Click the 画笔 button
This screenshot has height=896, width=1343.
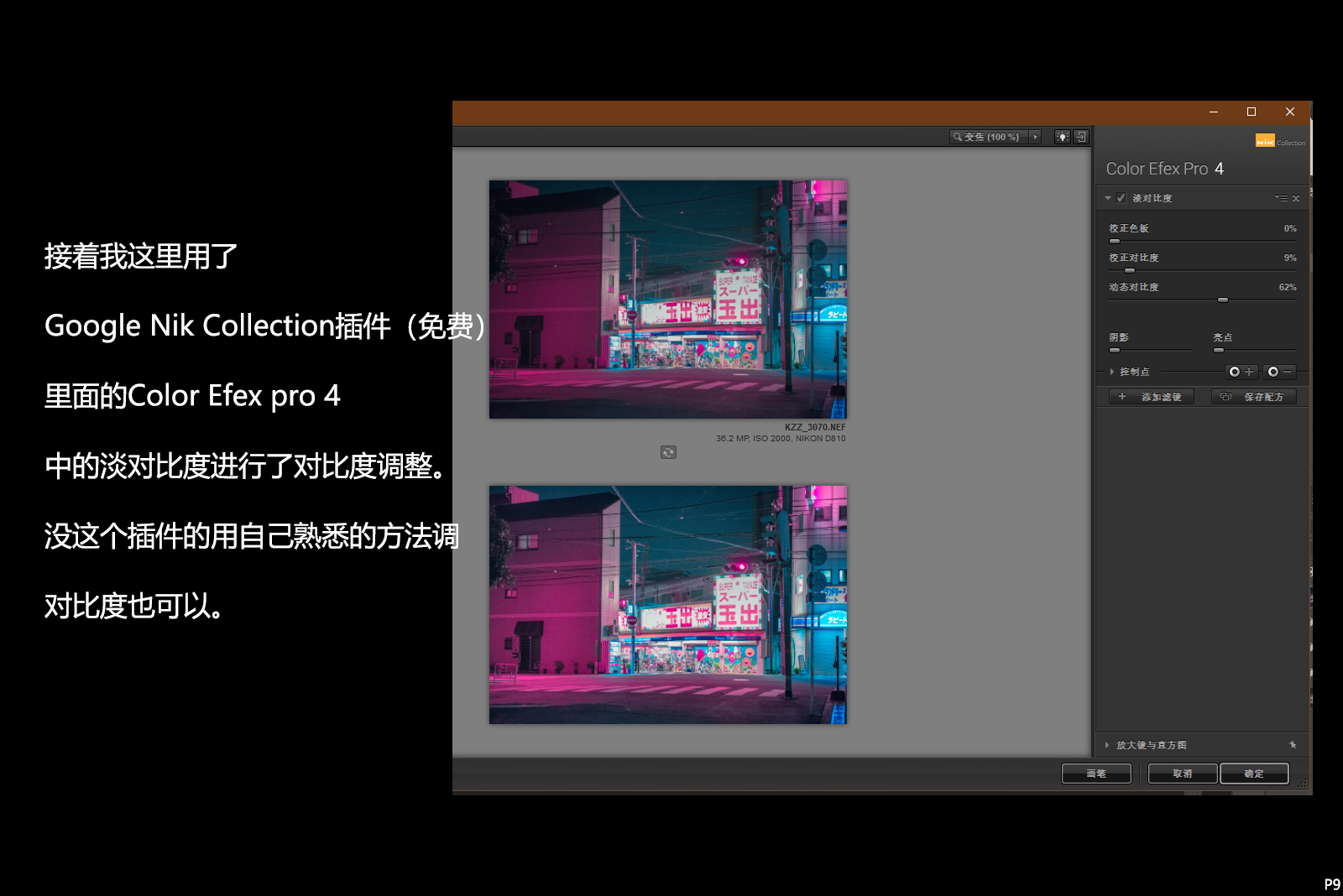pyautogui.click(x=1096, y=774)
